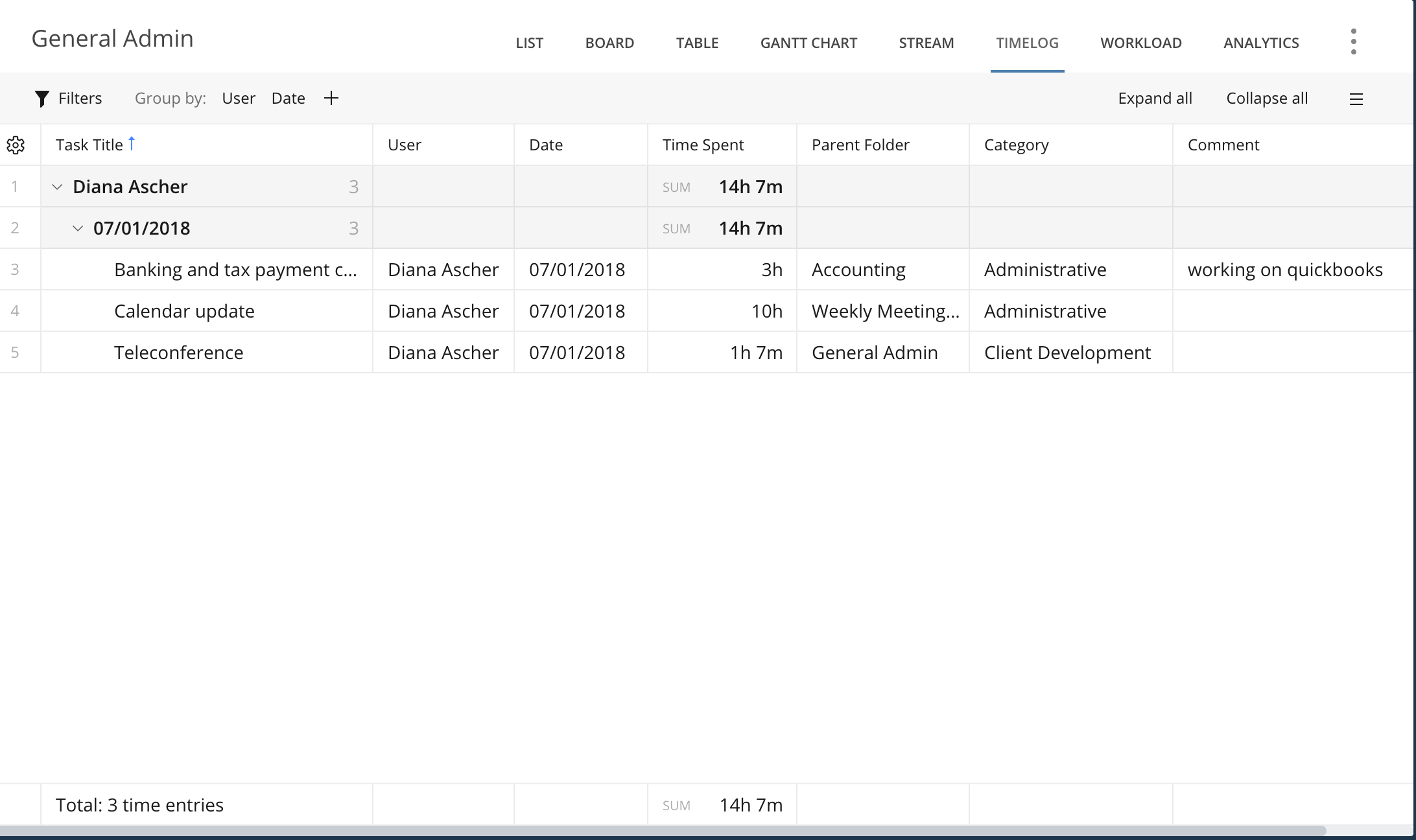Collapse the Diana Ascher group
1416x840 pixels.
pyautogui.click(x=57, y=187)
